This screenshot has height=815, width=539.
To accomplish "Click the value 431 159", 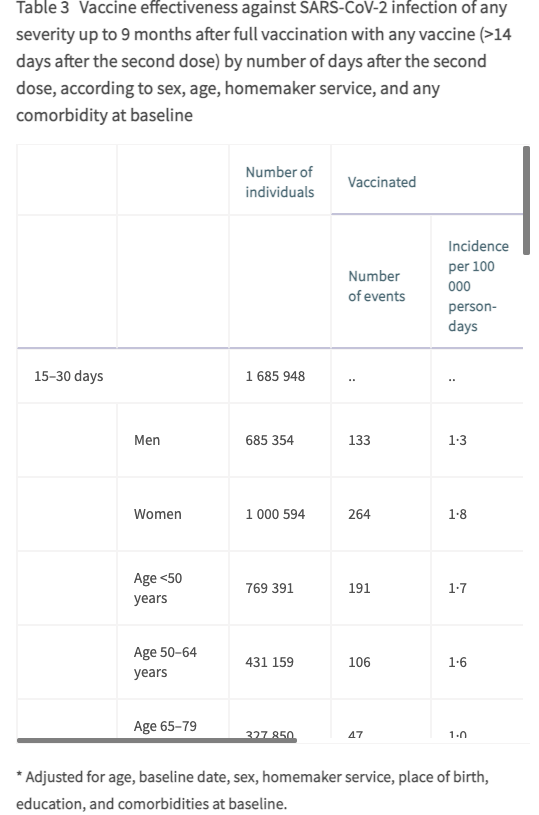I will tap(269, 662).
